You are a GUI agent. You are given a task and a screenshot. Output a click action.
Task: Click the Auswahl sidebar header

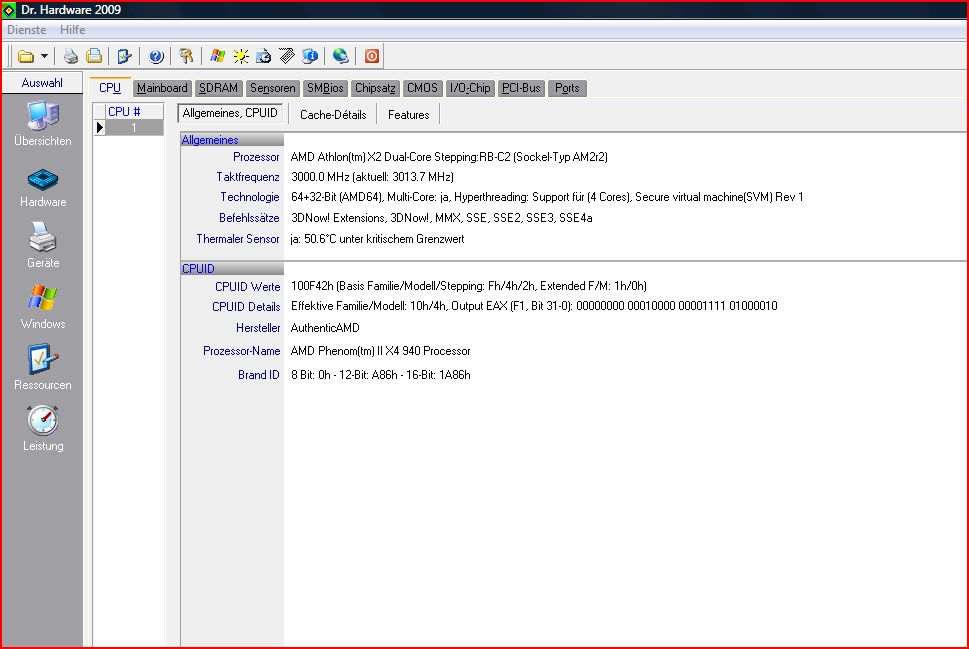(x=42, y=83)
